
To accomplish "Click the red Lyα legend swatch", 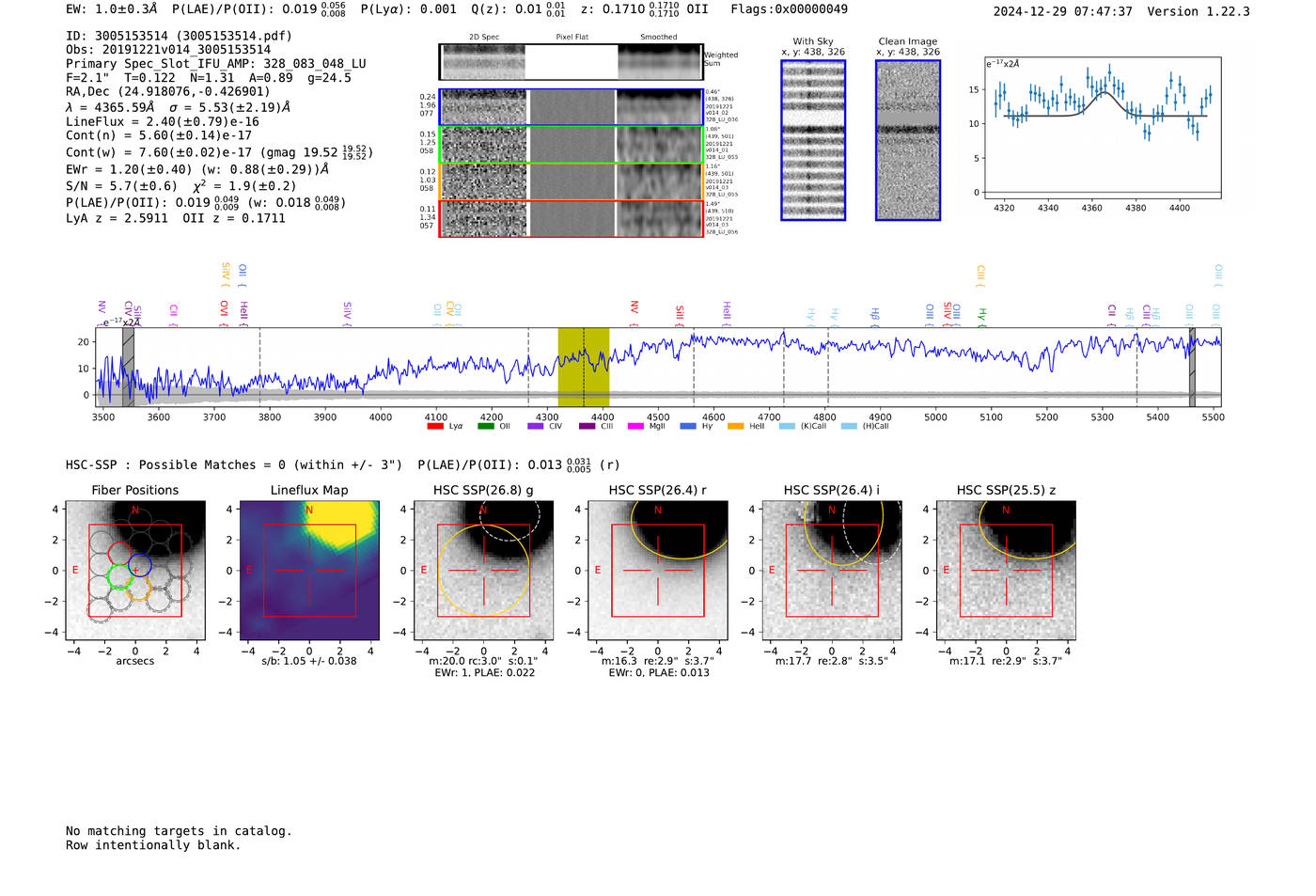I will point(434,426).
